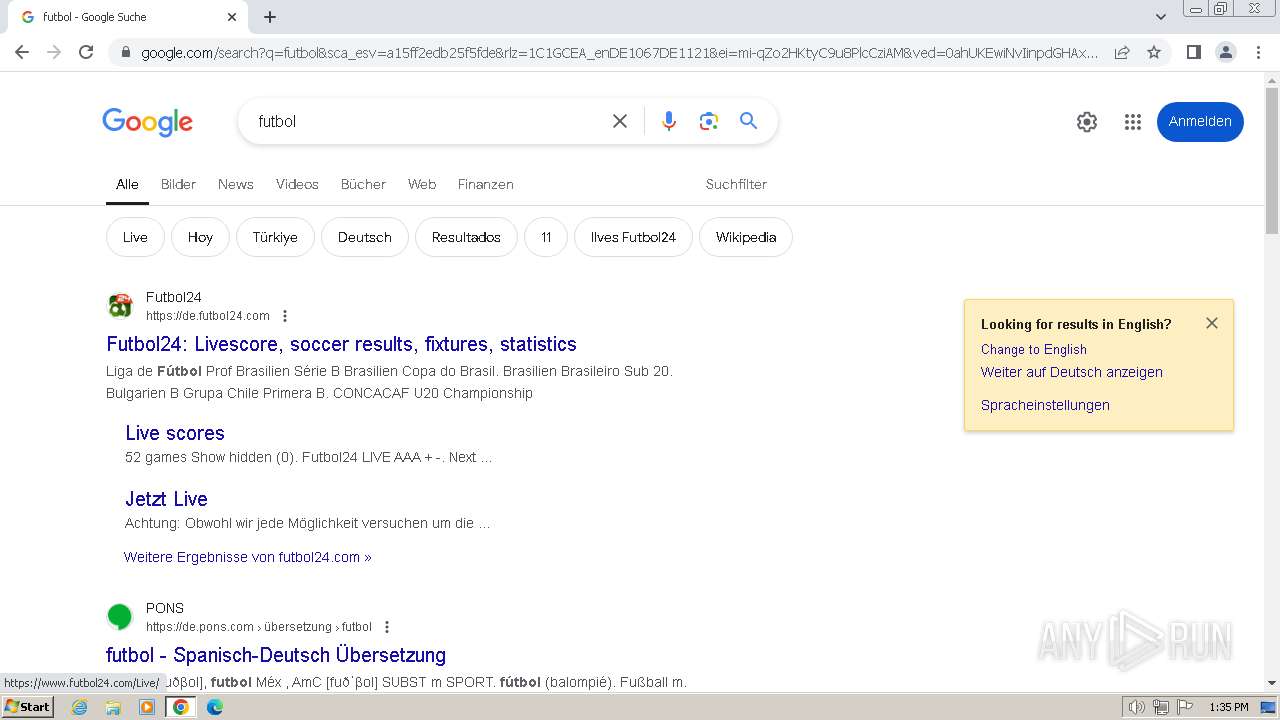
Task: Click the Chrome icon in taskbar
Action: 181,707
